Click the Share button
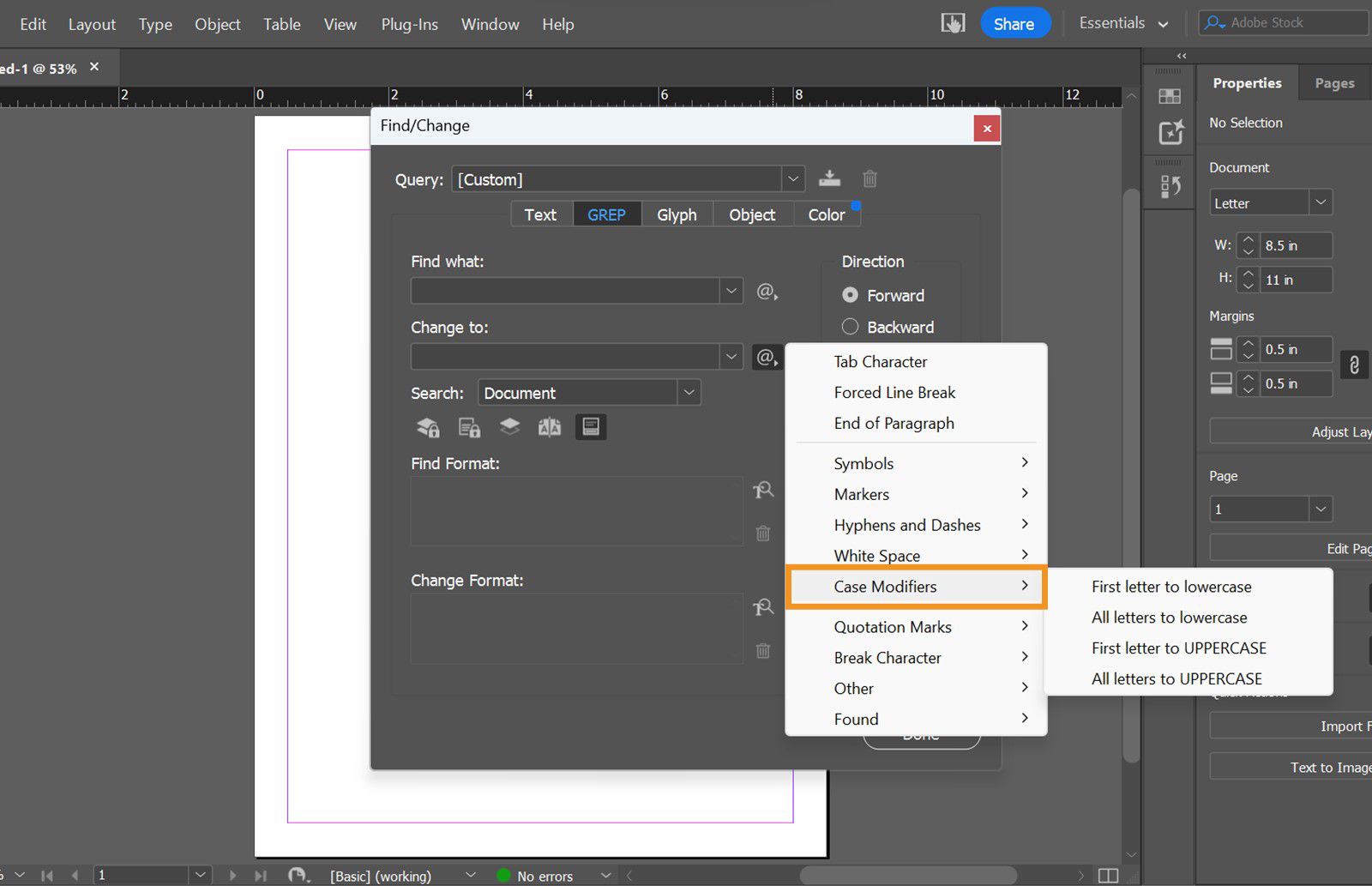This screenshot has width=1372, height=886. [x=1014, y=24]
